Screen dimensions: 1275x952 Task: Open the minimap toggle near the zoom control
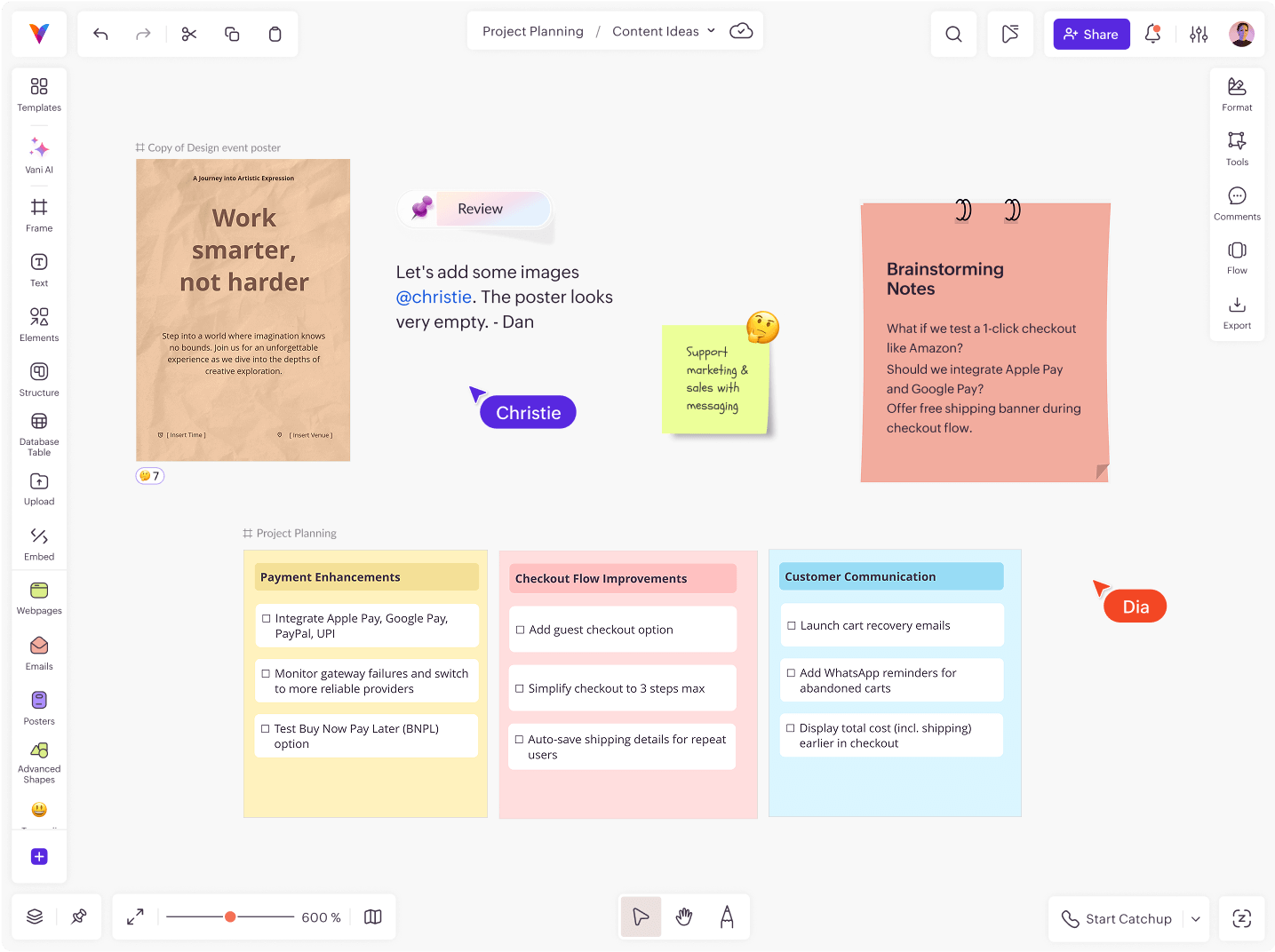tap(372, 916)
